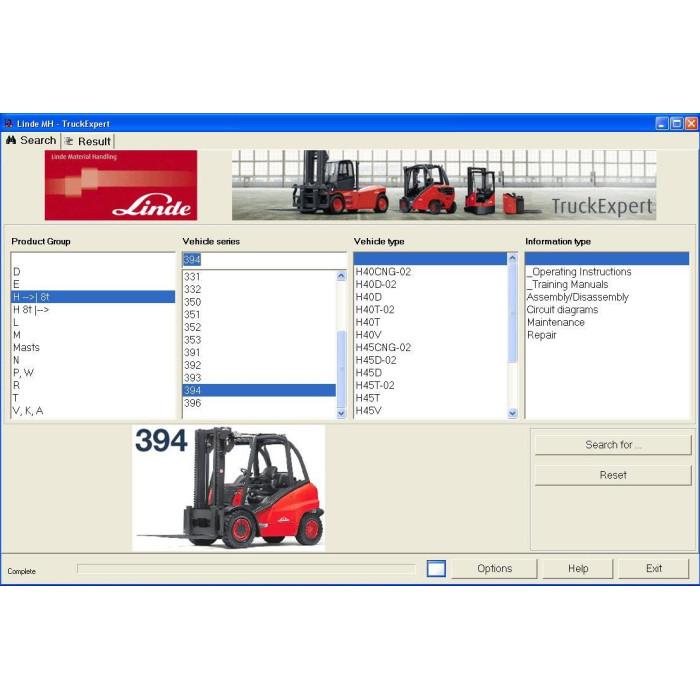Select product group 'H -->| 8t'
700x700 pixels.
click(x=93, y=297)
